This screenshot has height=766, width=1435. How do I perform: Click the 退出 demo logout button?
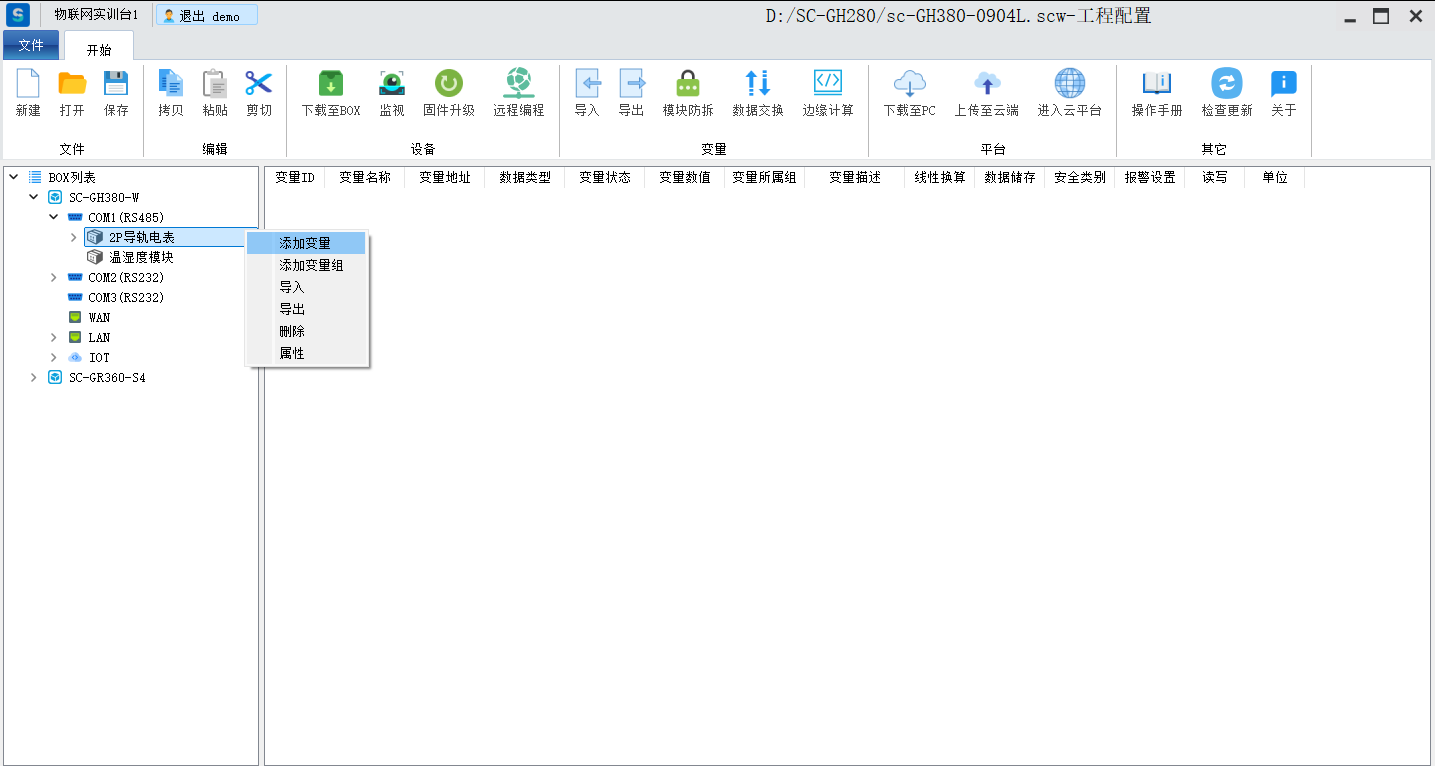pos(207,16)
